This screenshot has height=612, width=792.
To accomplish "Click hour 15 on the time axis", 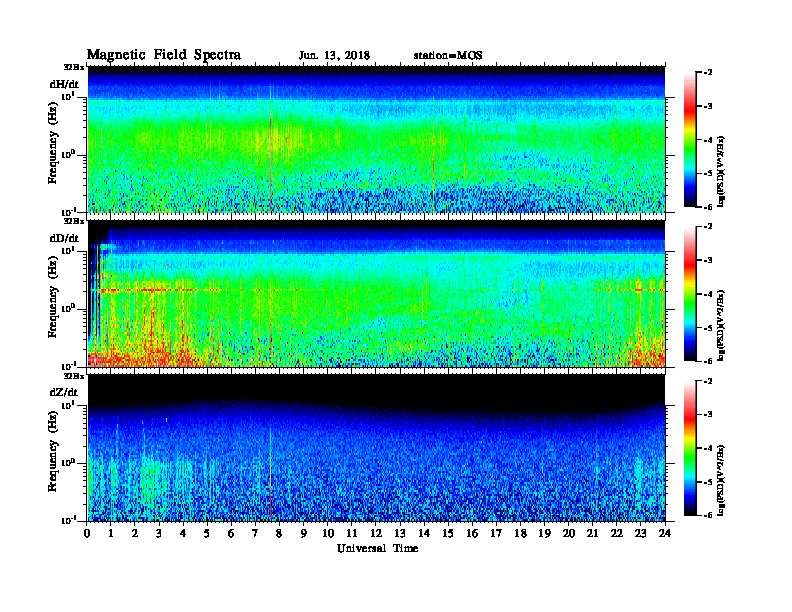I will [x=448, y=533].
